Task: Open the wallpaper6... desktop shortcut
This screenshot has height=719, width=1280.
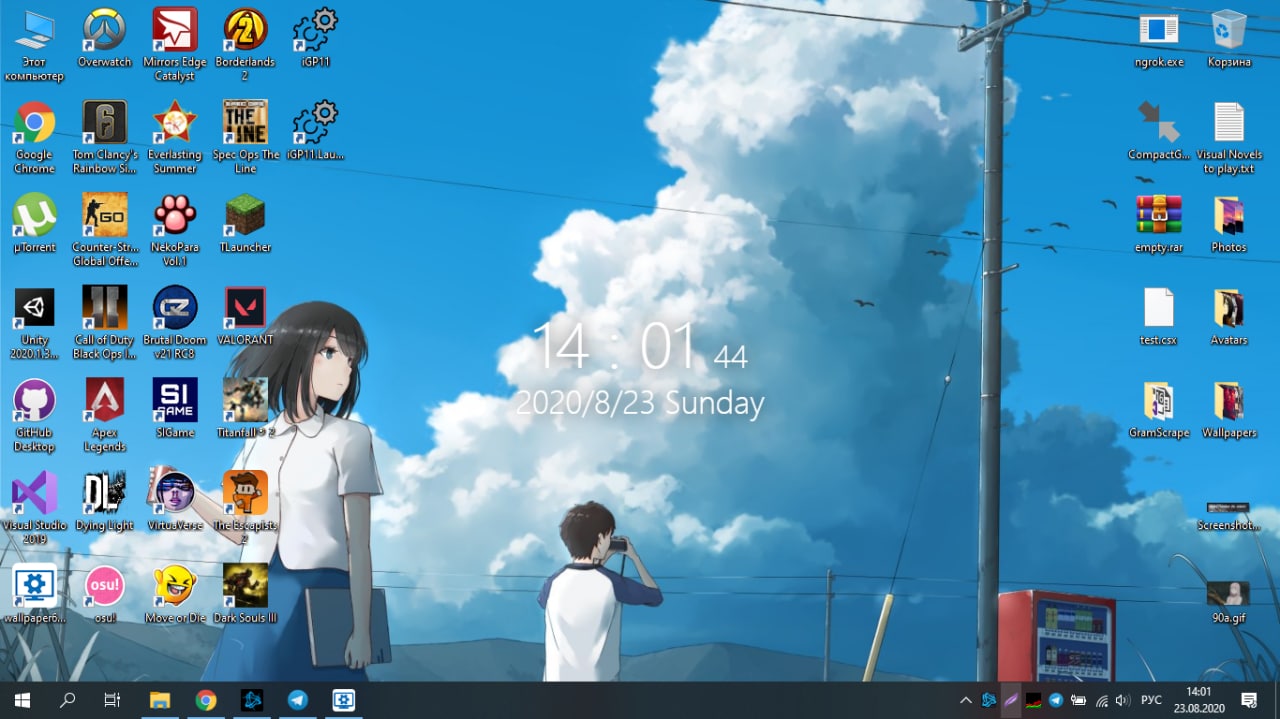Action: coord(34,593)
